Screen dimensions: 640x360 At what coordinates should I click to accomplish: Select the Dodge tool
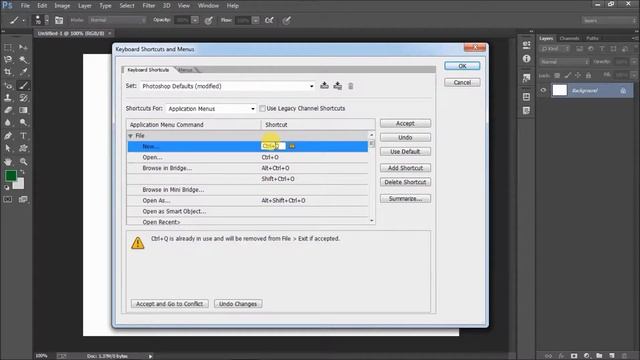pyautogui.click(x=23, y=122)
